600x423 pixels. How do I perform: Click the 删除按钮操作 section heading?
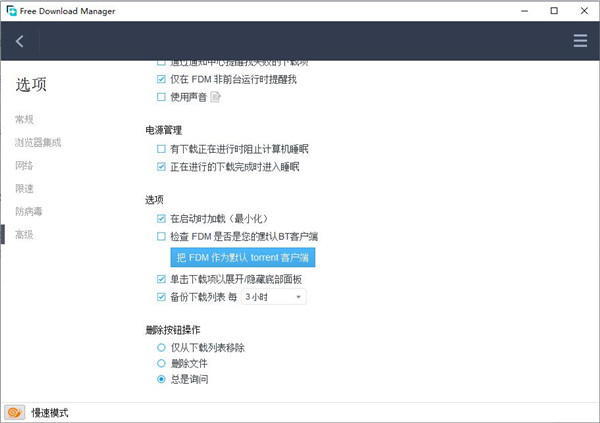tap(173, 330)
